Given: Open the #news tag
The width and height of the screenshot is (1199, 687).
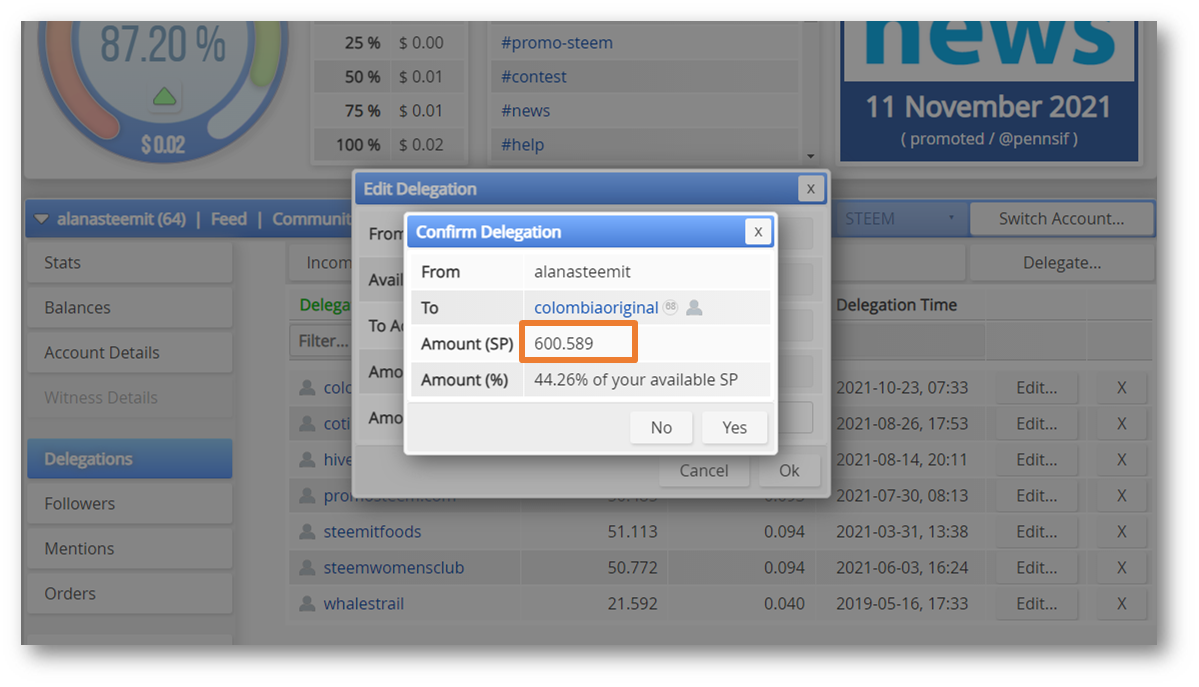Looking at the screenshot, I should click(x=525, y=111).
